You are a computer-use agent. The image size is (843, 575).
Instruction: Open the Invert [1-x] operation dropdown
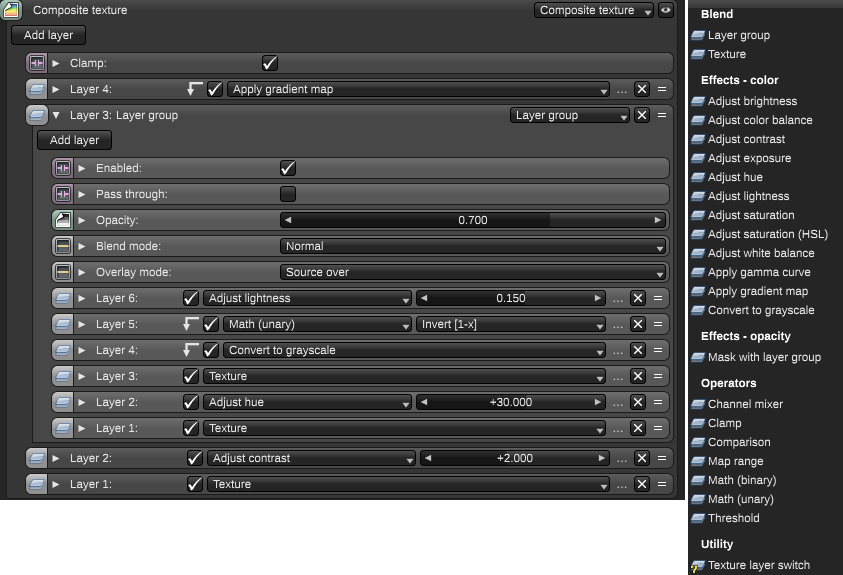tap(510, 324)
